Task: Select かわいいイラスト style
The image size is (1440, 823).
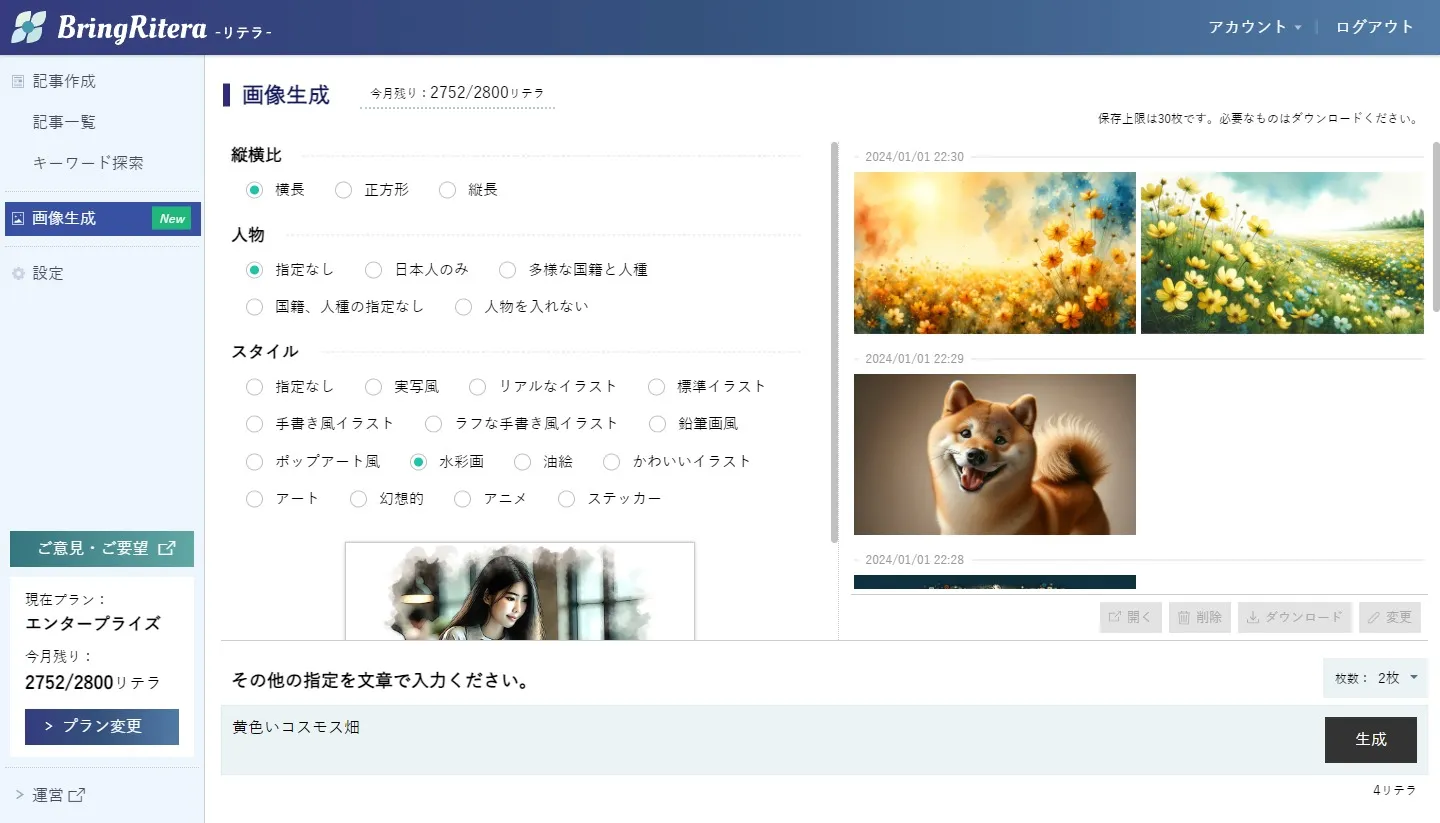Action: 611,461
